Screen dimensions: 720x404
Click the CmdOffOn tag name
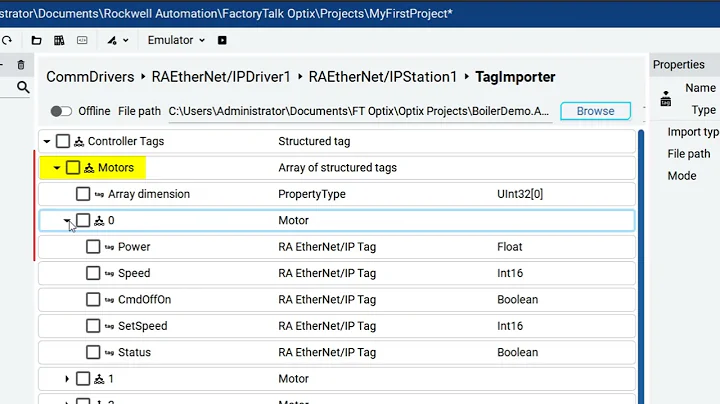tap(145, 300)
